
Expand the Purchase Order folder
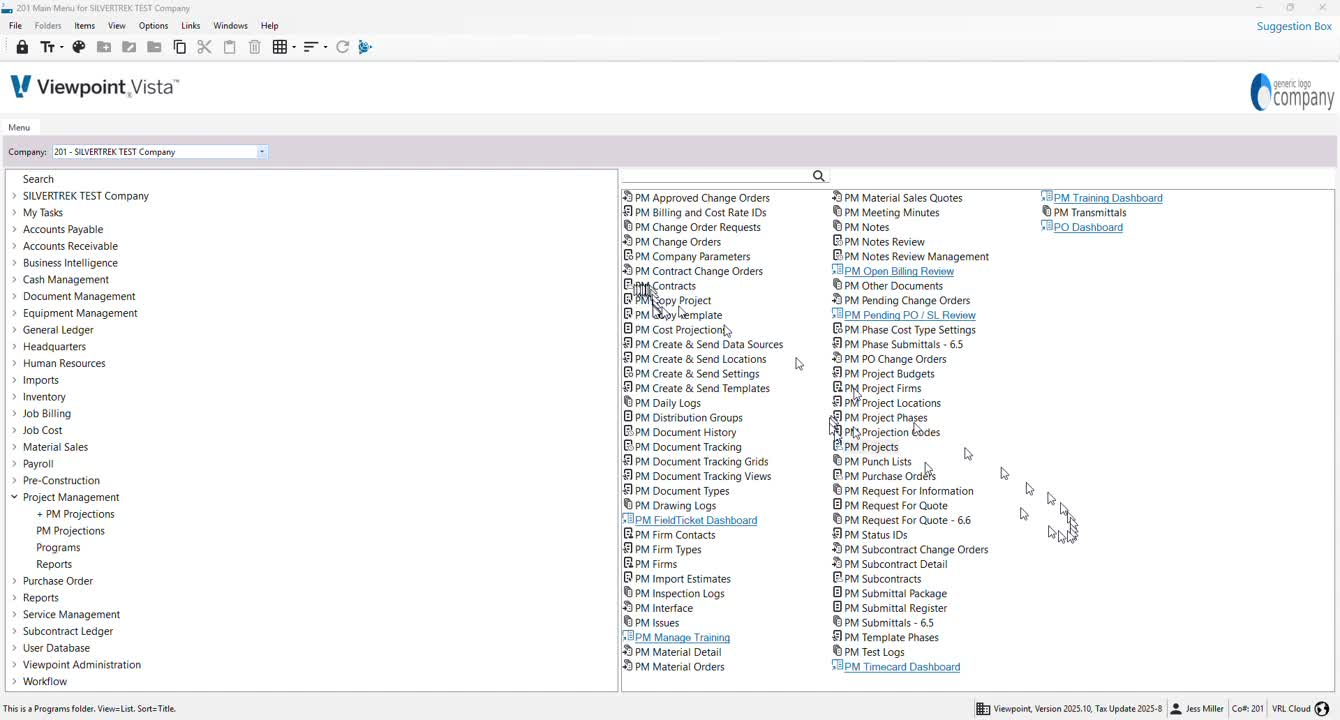click(x=14, y=581)
